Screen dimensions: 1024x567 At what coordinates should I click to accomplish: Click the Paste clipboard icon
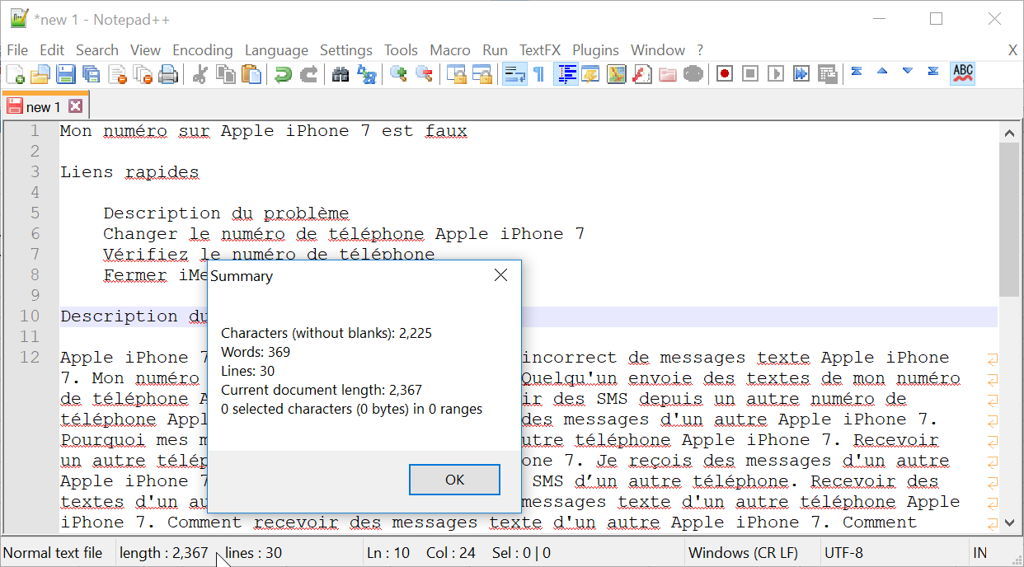click(x=251, y=74)
